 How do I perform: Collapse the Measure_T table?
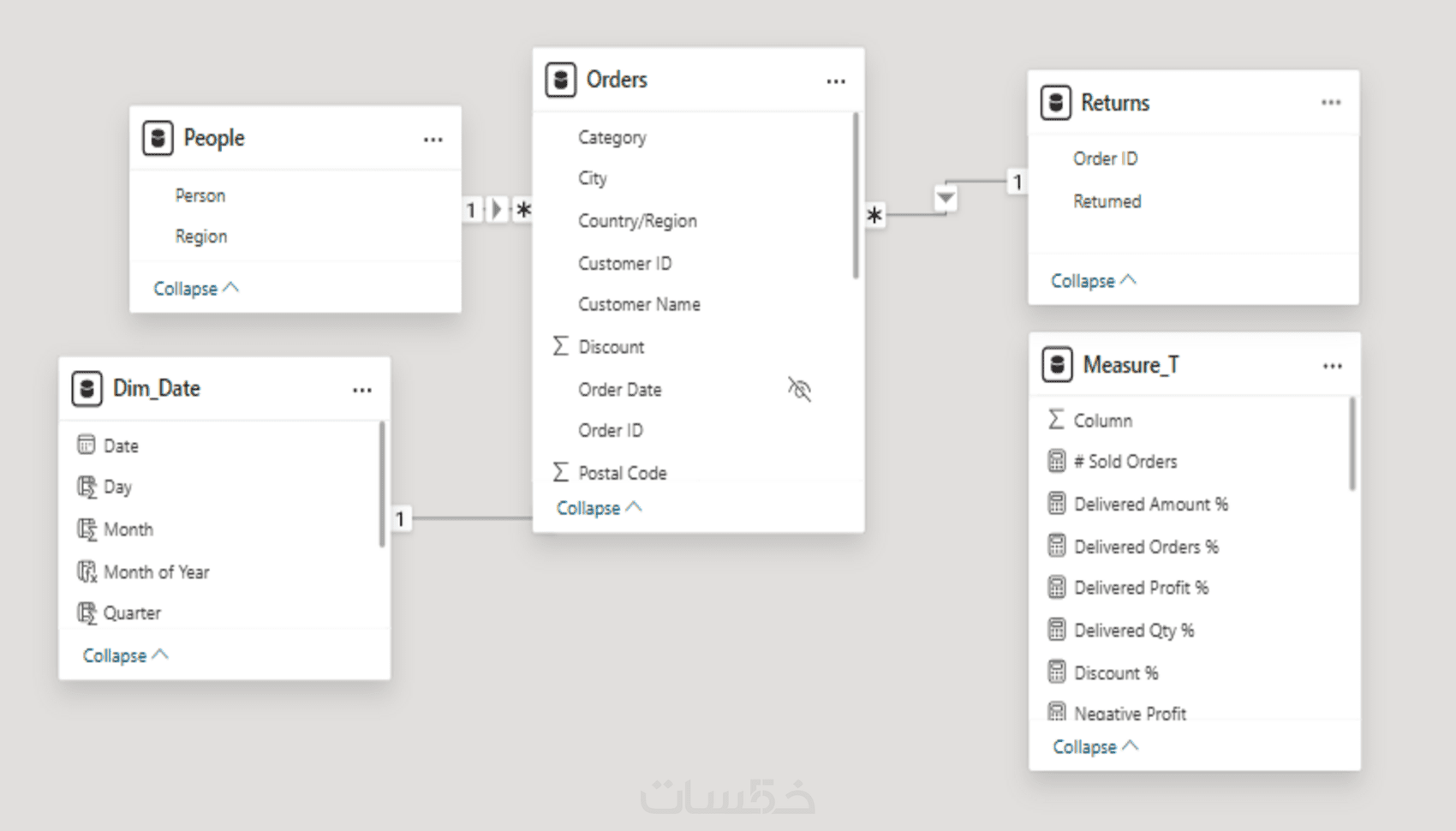click(x=1095, y=747)
